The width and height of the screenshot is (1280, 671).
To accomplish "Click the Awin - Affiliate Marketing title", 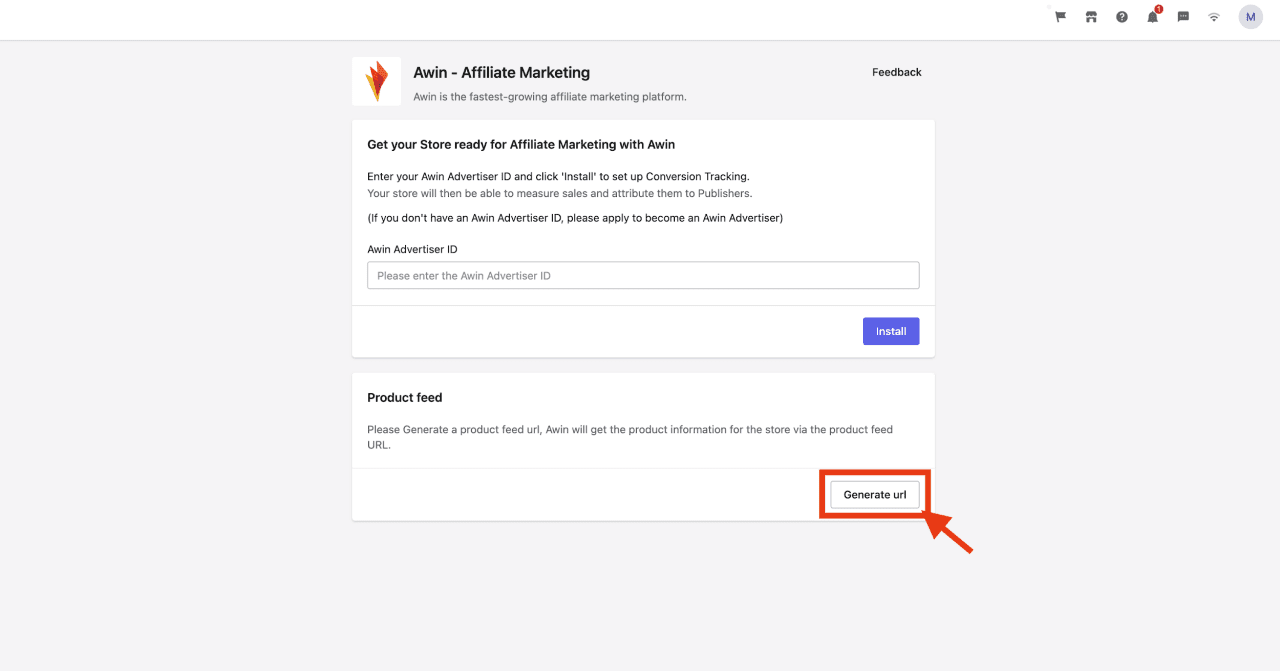I will pyautogui.click(x=502, y=72).
